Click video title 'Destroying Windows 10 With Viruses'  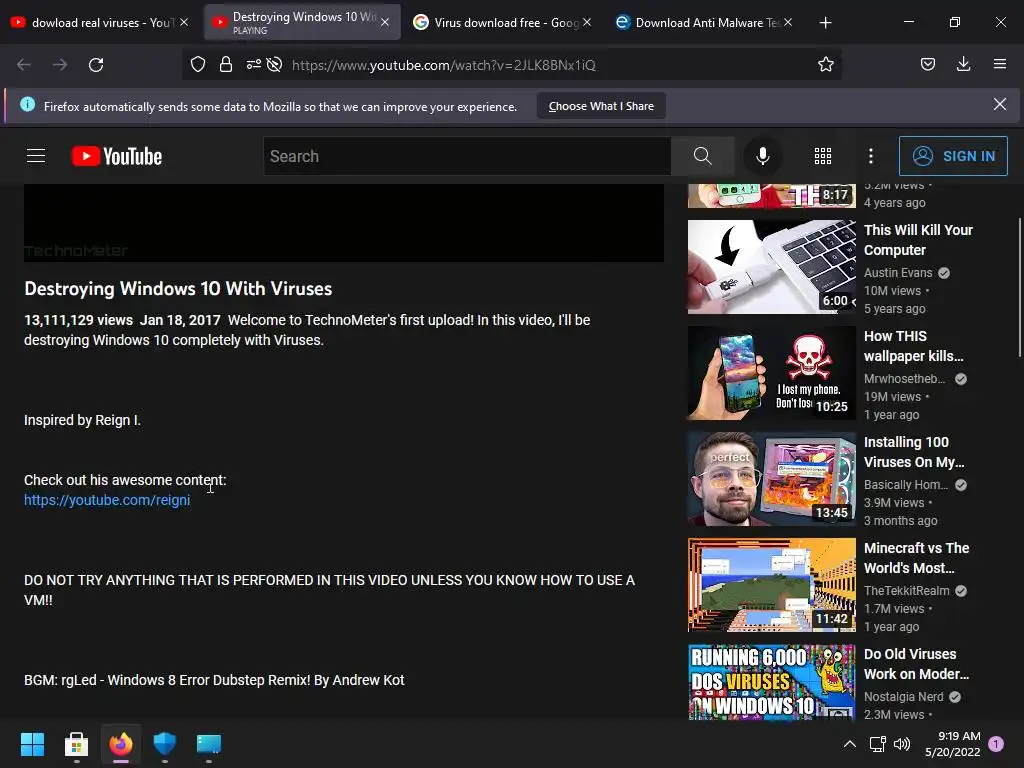(178, 289)
